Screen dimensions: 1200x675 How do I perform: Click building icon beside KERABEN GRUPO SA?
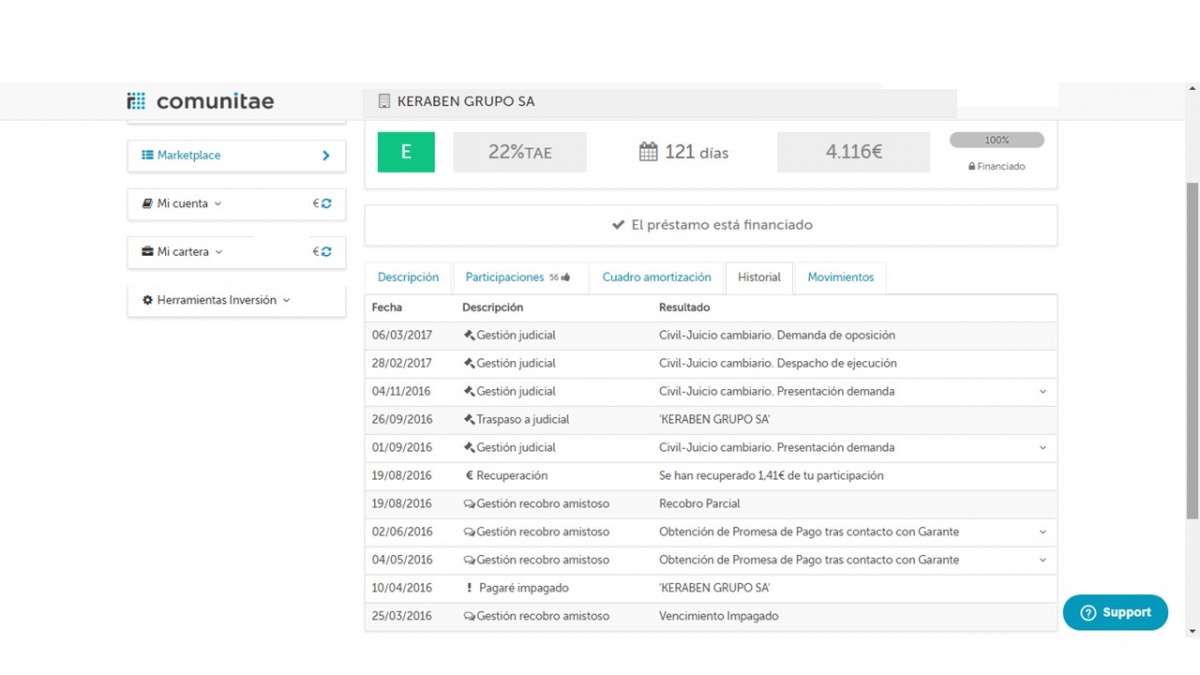[x=384, y=101]
